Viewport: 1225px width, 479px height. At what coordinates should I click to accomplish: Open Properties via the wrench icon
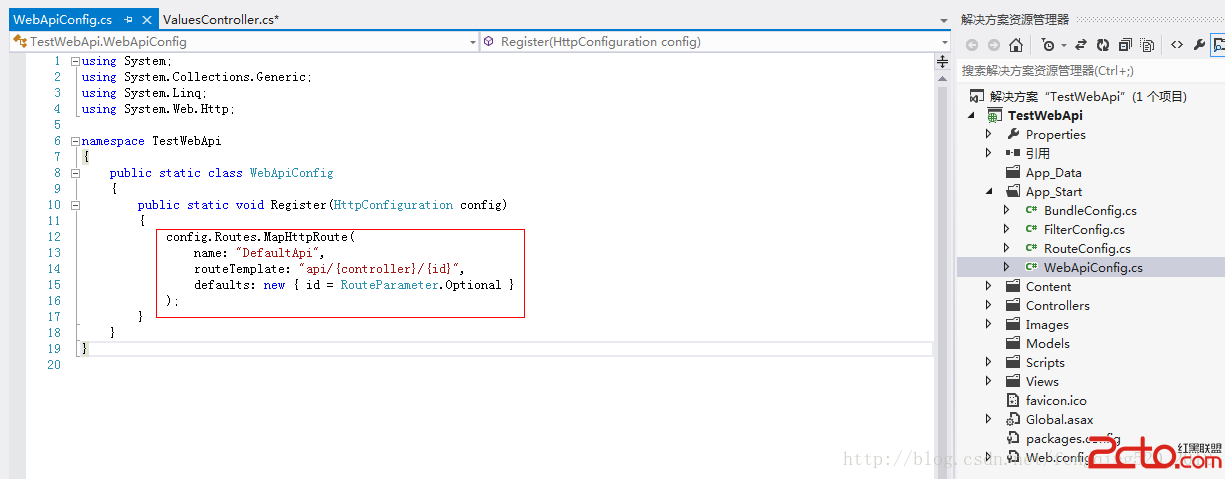[x=1199, y=45]
